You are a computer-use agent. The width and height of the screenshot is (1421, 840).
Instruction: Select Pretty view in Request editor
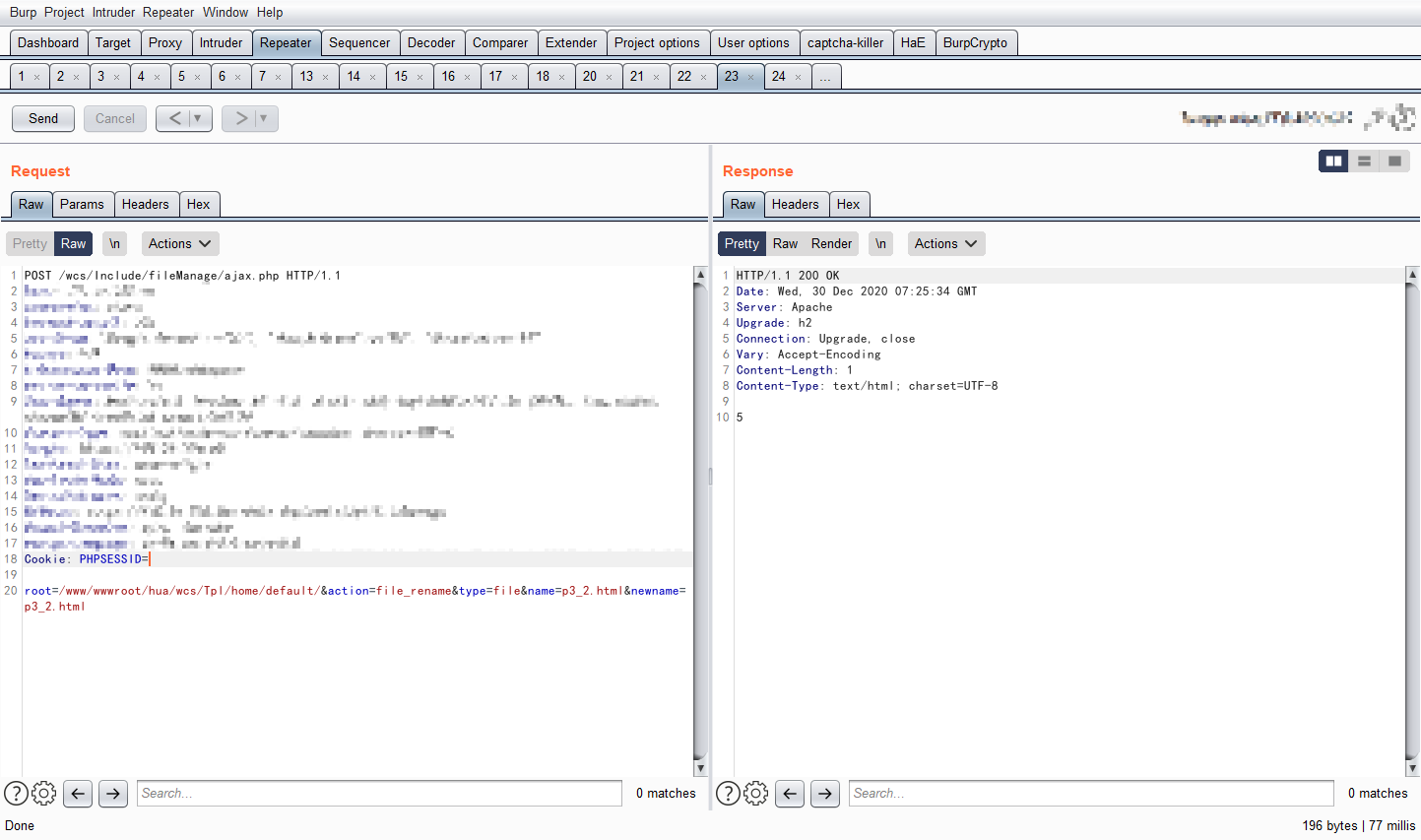pos(30,243)
